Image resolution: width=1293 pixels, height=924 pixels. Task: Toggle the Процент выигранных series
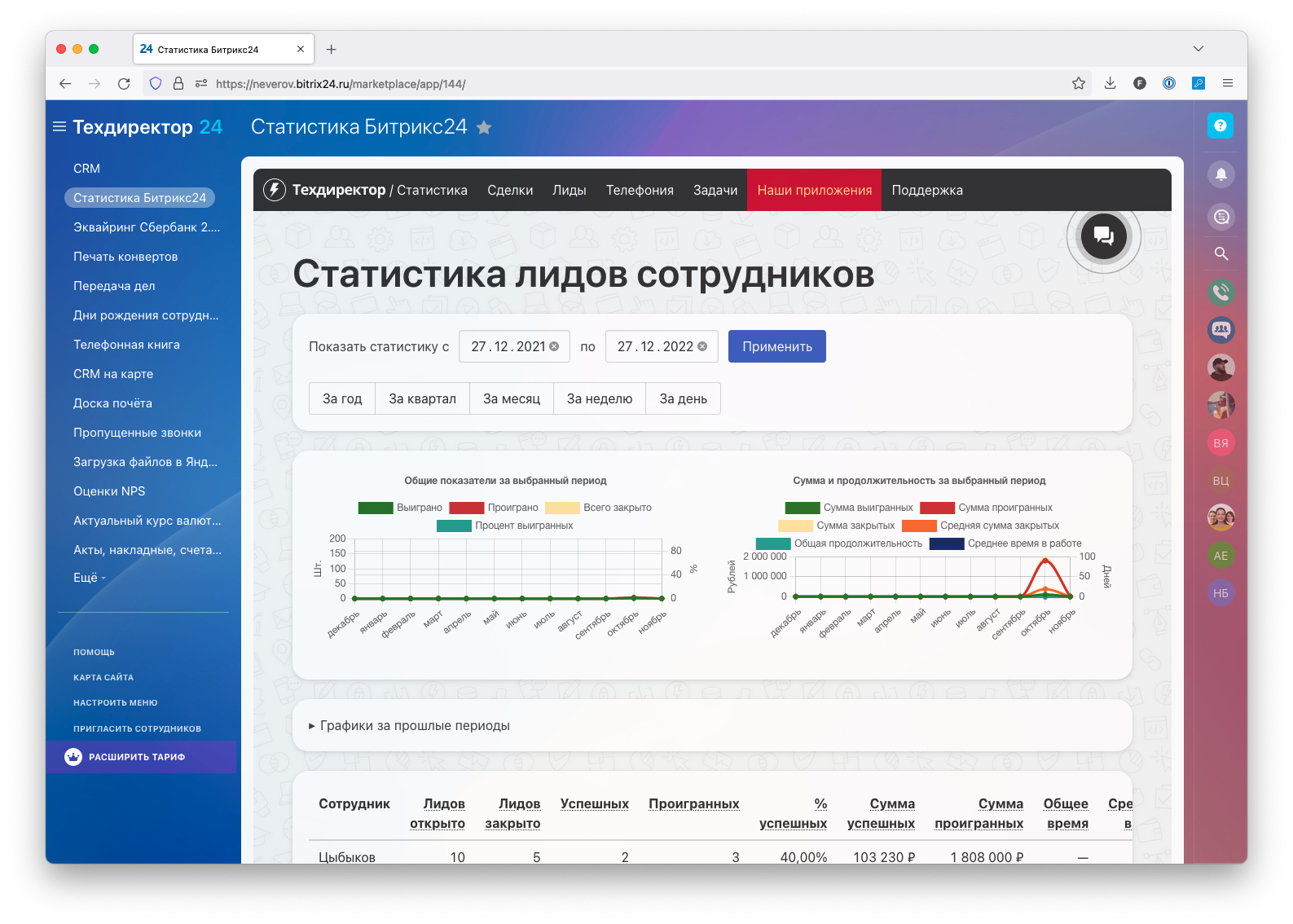[x=505, y=526]
